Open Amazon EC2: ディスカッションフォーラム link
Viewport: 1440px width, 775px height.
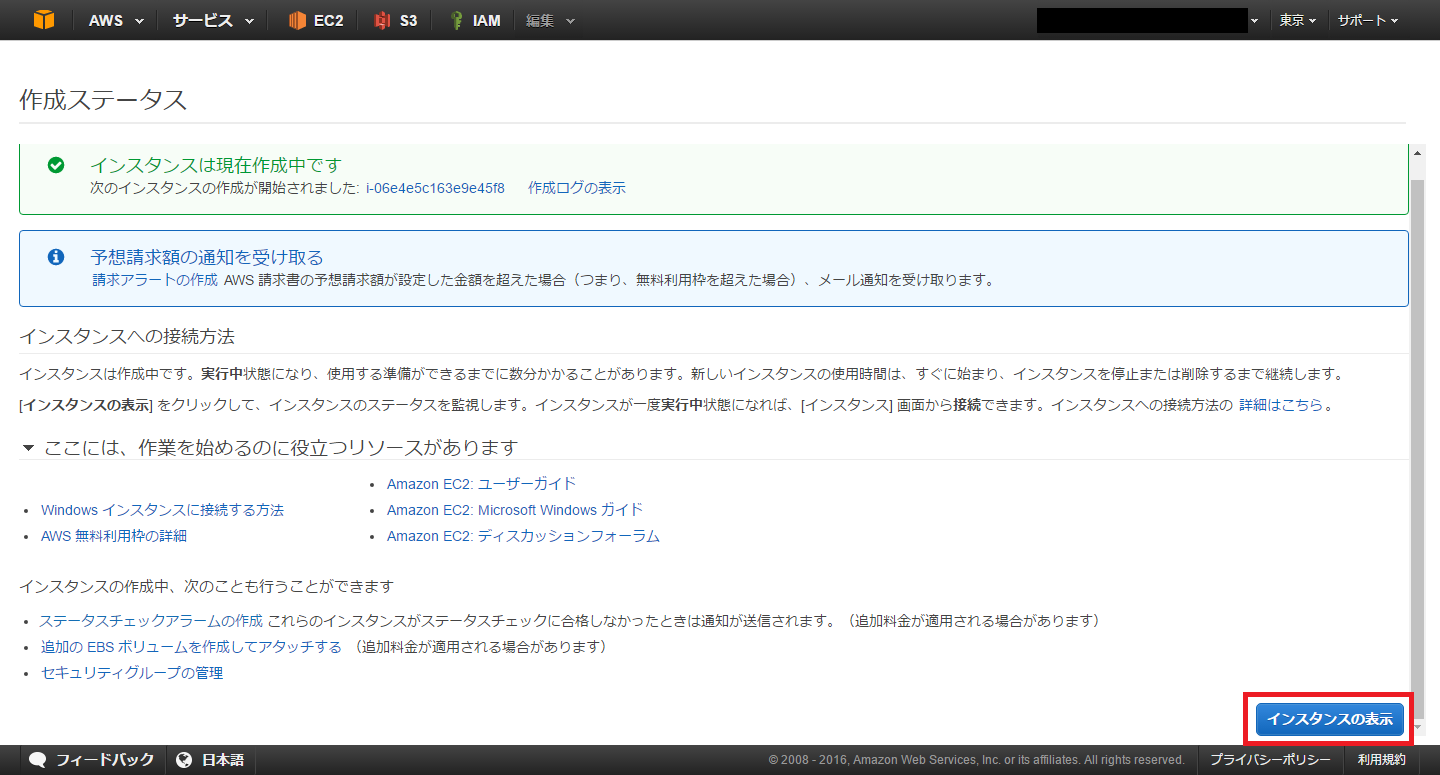pyautogui.click(x=523, y=536)
